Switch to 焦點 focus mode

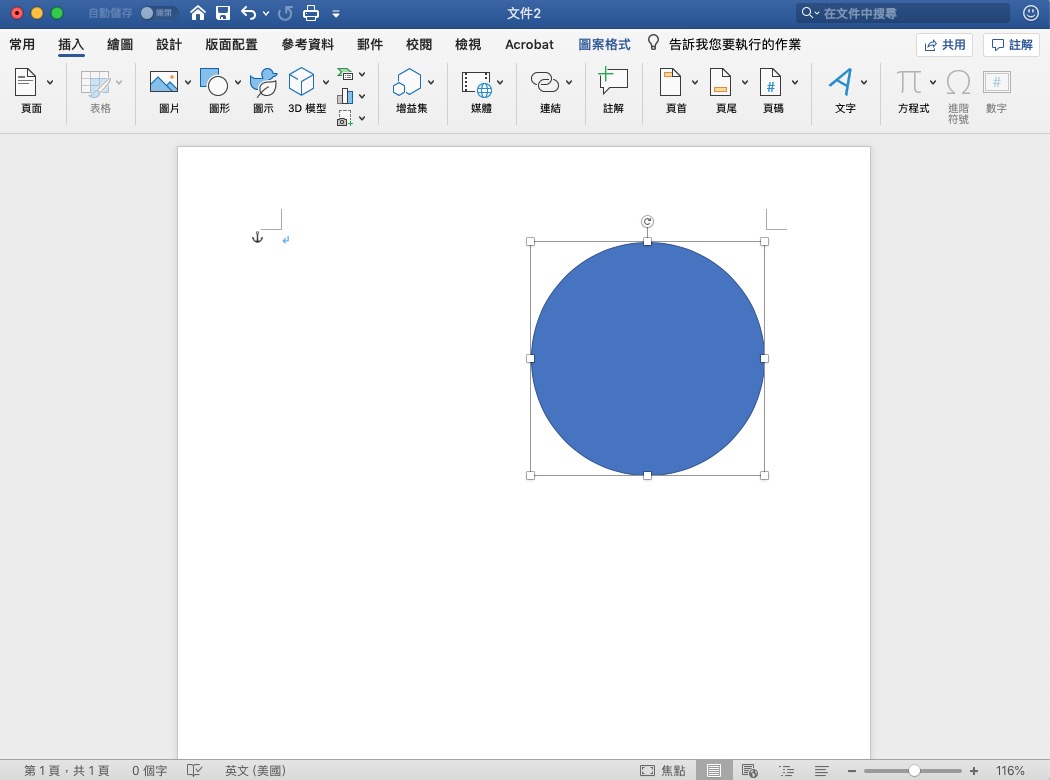tap(663, 771)
